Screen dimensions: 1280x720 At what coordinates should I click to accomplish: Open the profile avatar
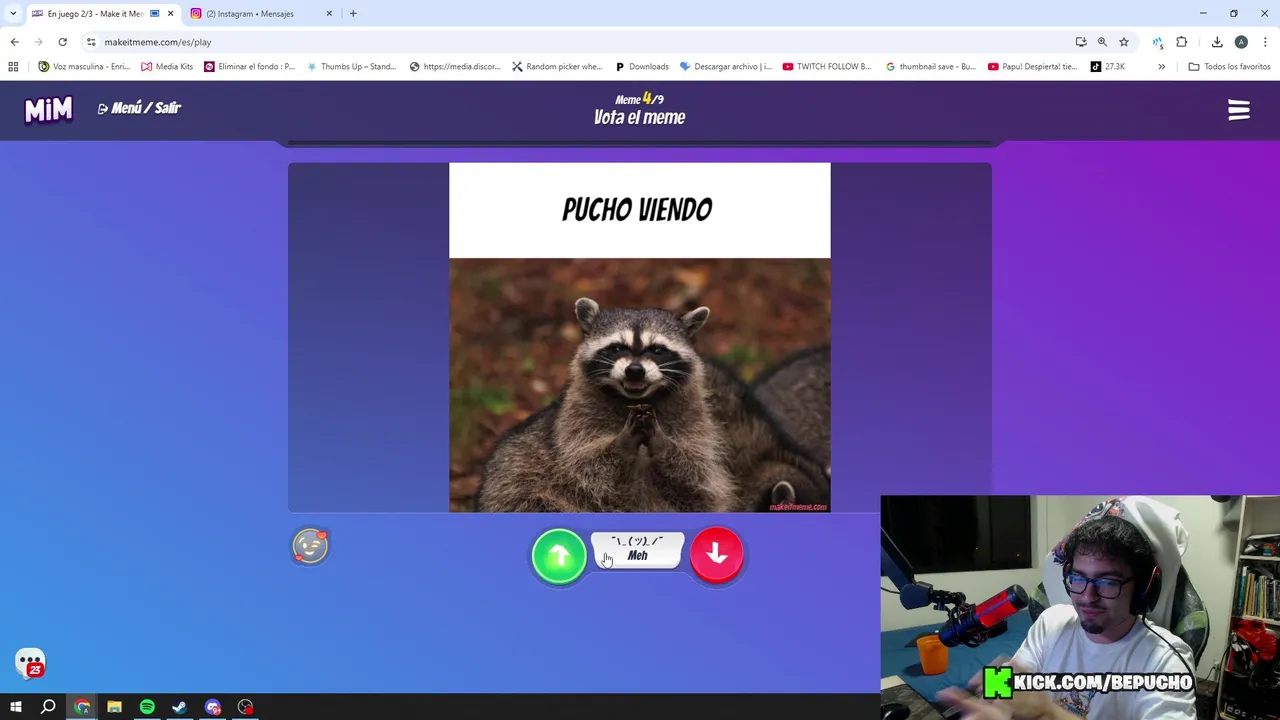[x=1241, y=42]
